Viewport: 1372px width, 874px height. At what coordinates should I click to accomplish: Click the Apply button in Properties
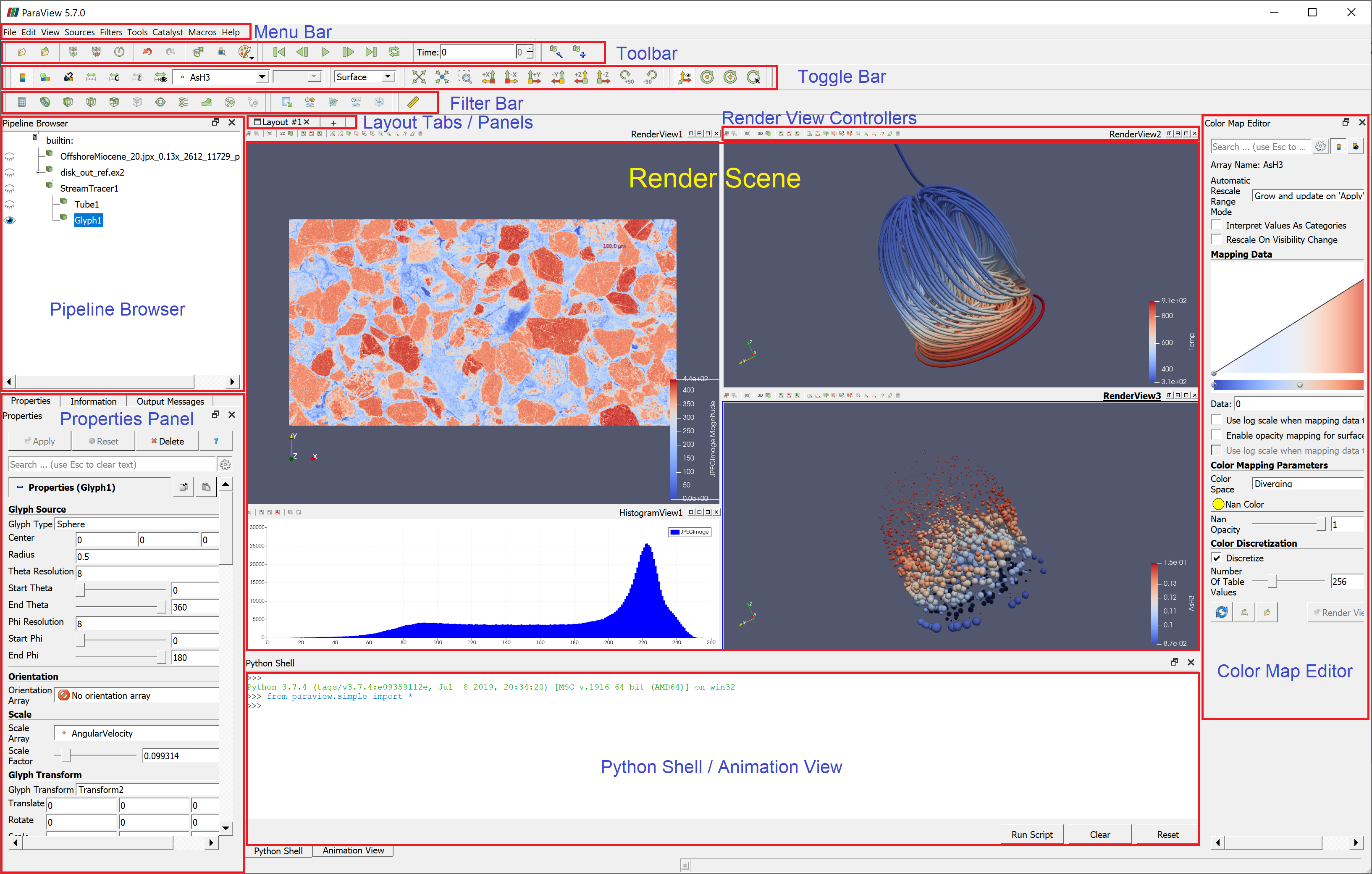39,441
